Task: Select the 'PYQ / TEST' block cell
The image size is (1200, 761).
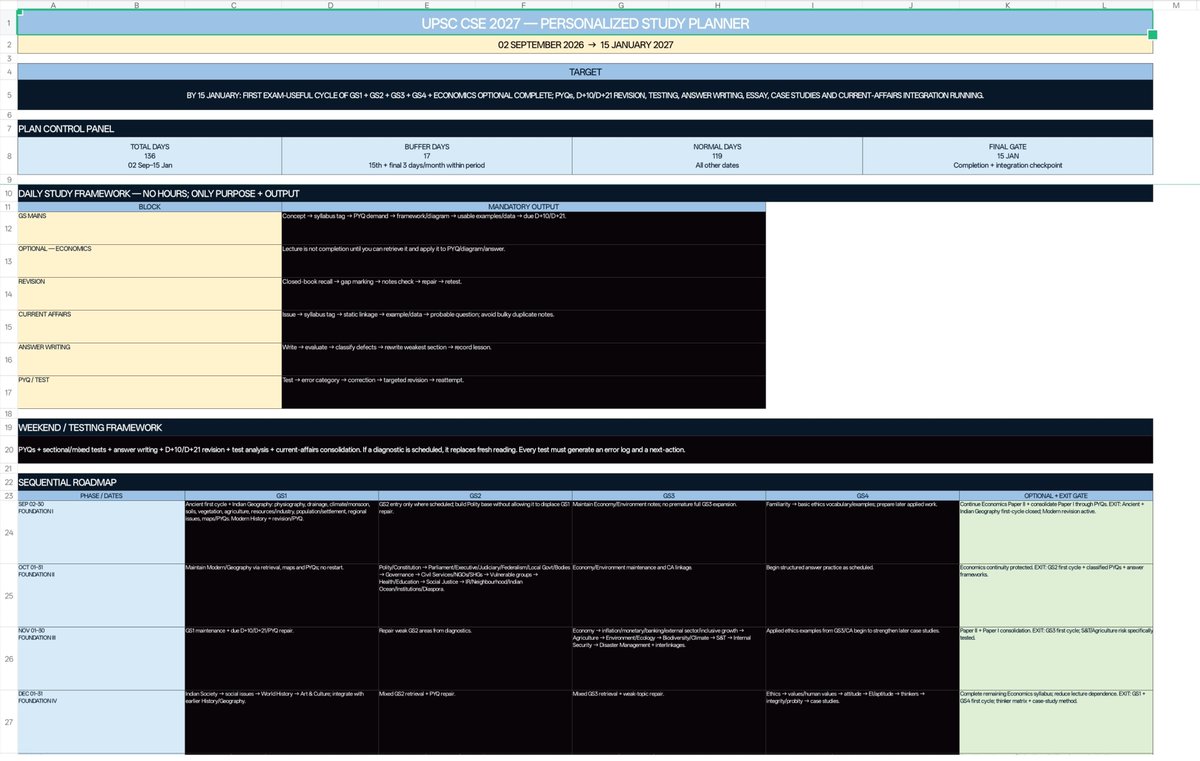Action: [x=150, y=392]
